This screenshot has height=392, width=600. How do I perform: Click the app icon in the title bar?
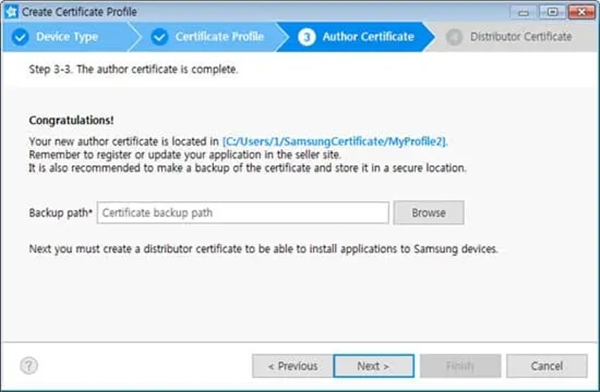(11, 11)
